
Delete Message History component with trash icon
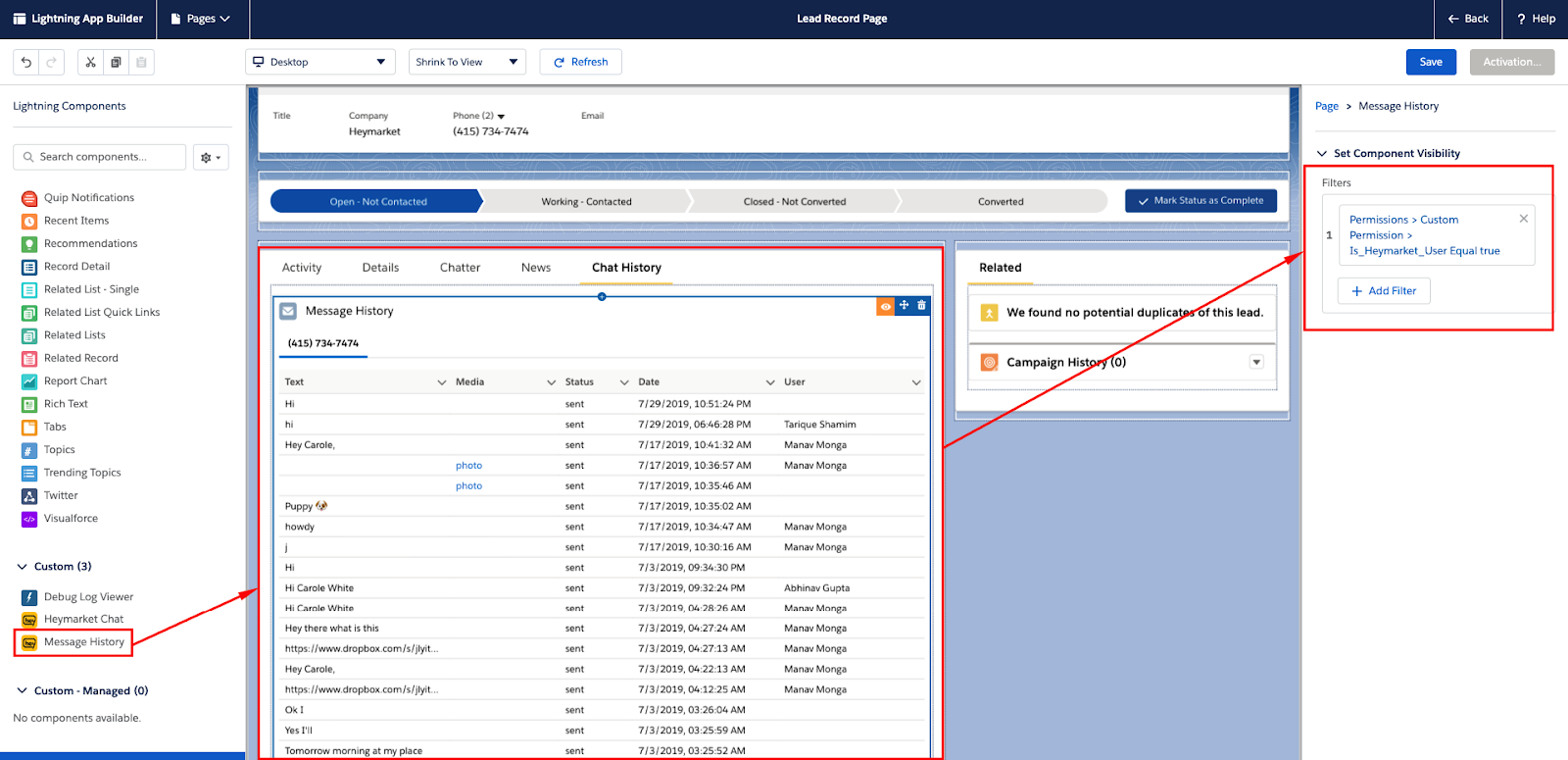(921, 306)
